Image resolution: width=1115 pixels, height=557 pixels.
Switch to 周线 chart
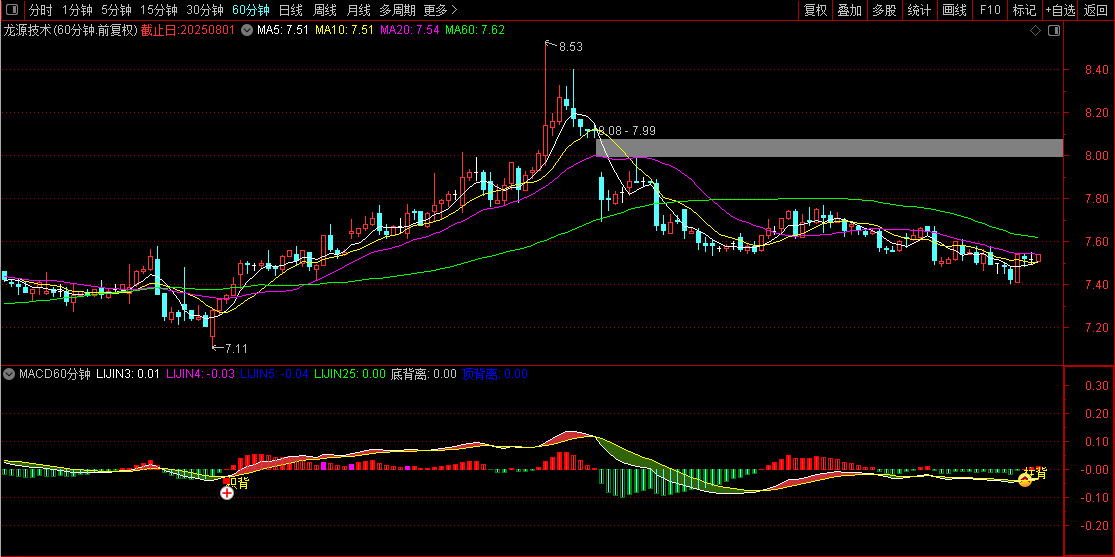[325, 10]
